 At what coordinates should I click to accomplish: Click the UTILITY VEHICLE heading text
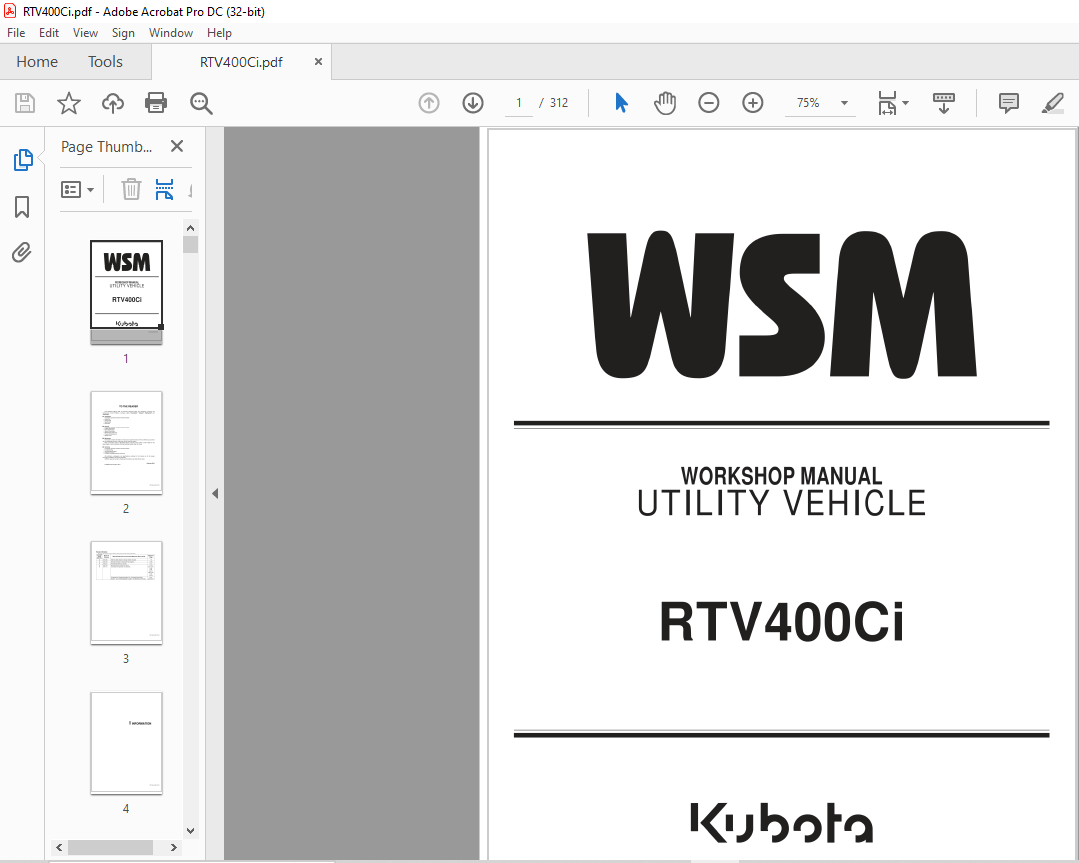781,503
